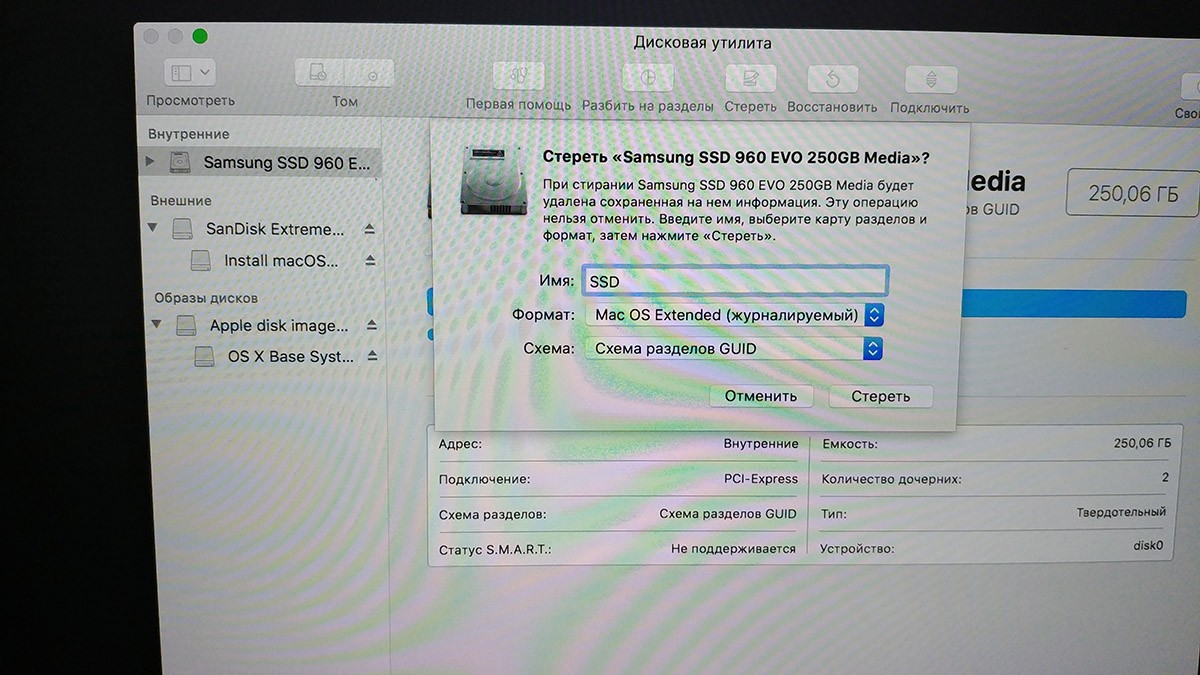Eject the SanDisk Extreme disk
This screenshot has width=1200, height=675.
pyautogui.click(x=370, y=229)
